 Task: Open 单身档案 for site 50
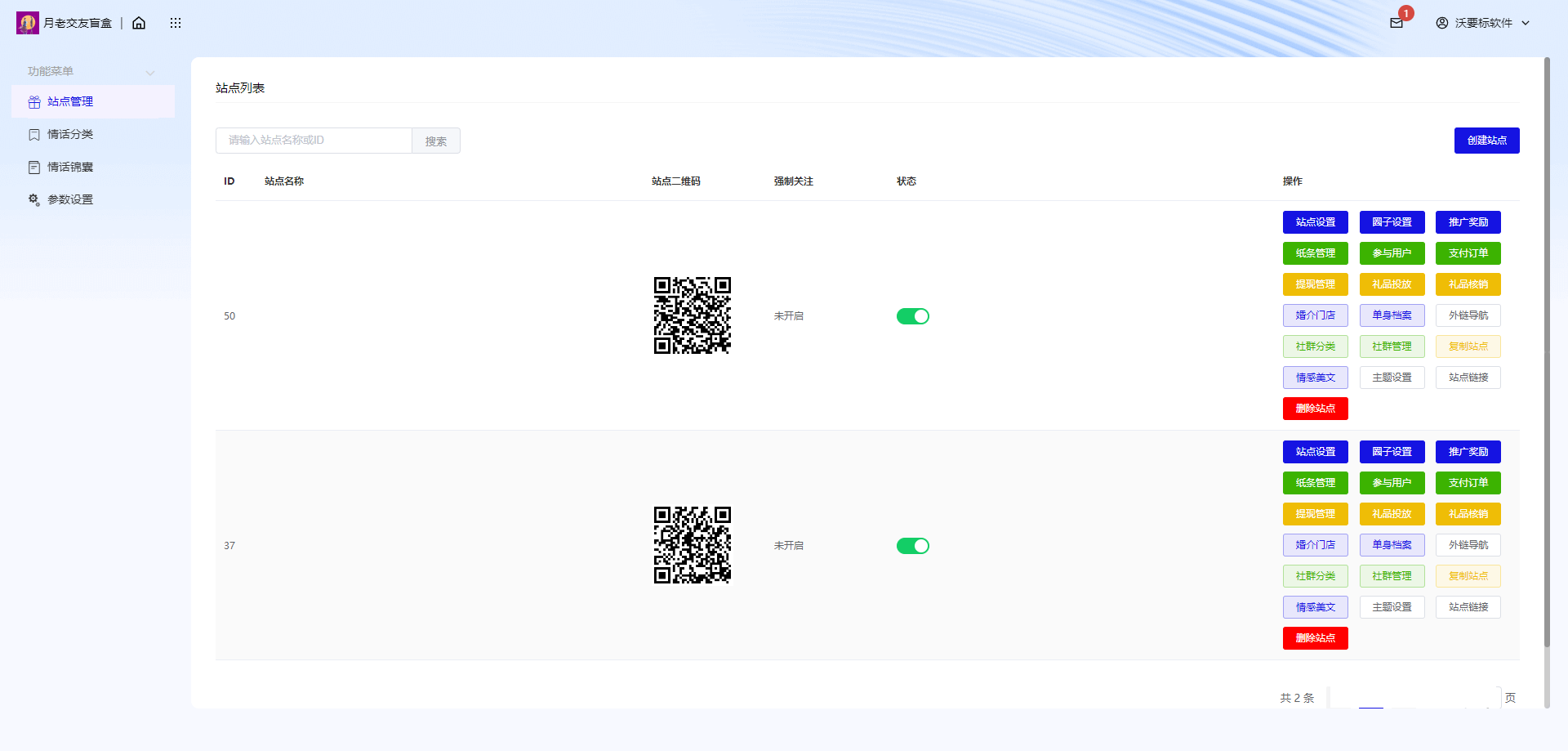click(1392, 315)
